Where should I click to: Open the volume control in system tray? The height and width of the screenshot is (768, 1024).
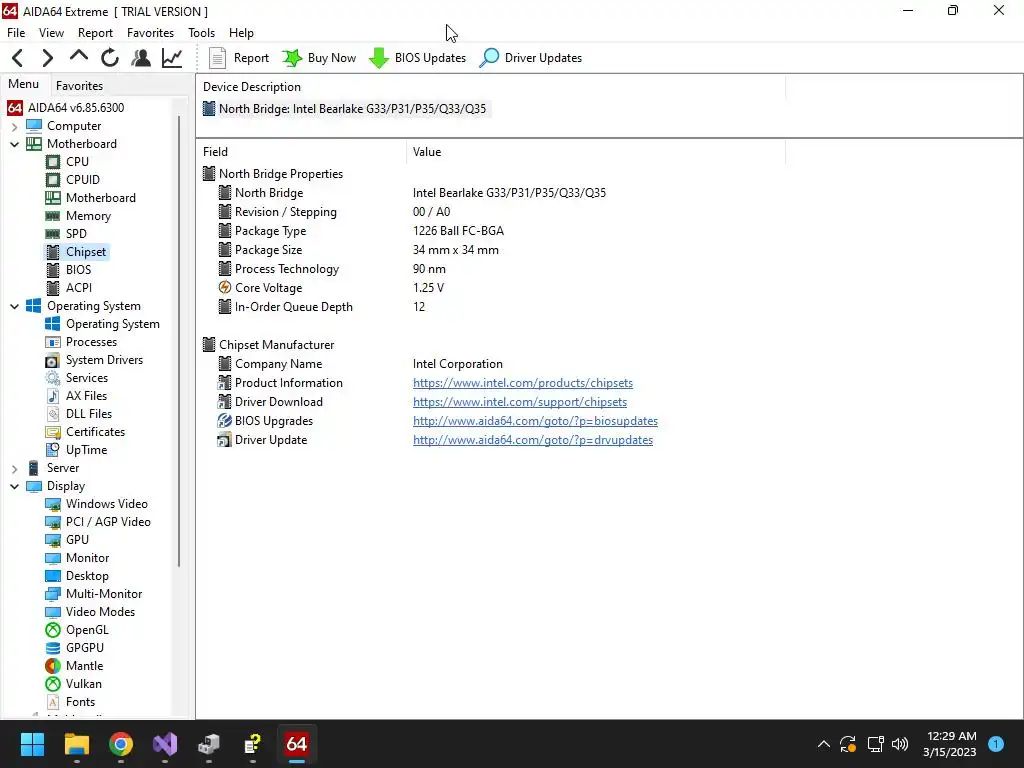pos(900,744)
